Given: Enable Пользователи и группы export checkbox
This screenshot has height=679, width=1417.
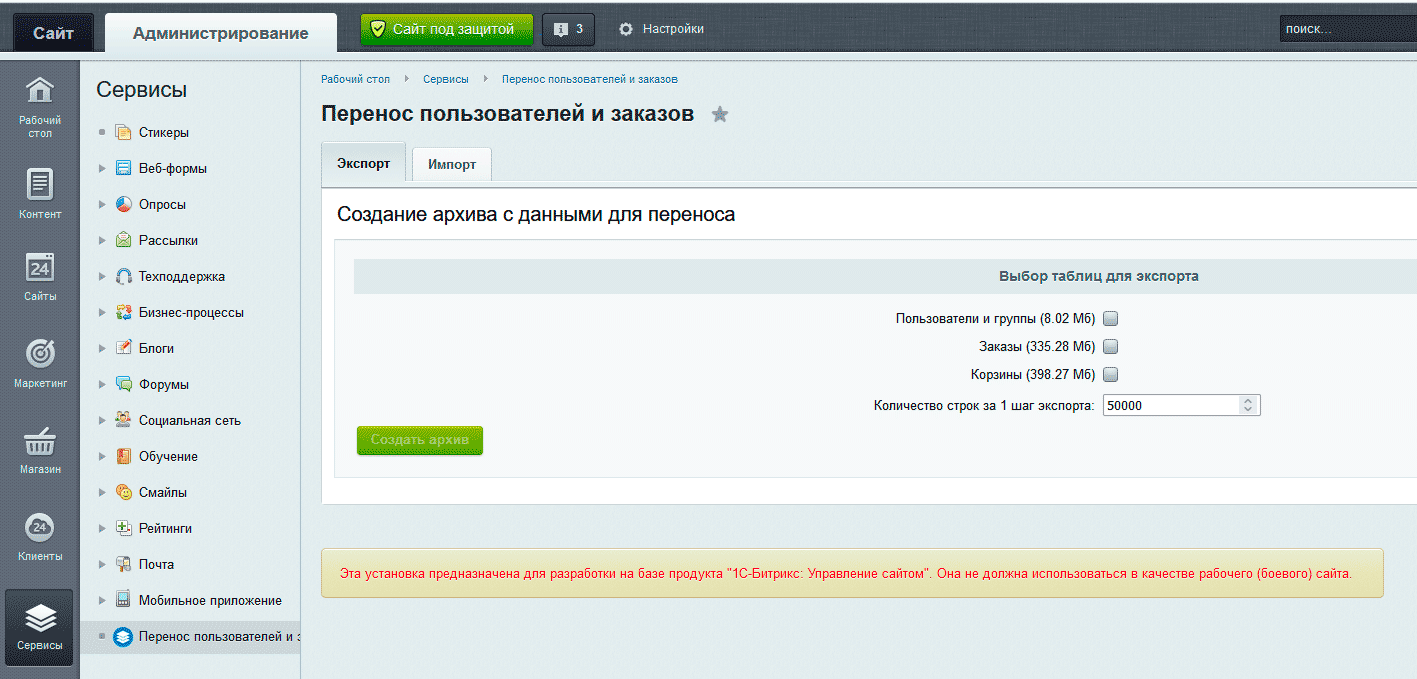Looking at the screenshot, I should pyautogui.click(x=1110, y=319).
